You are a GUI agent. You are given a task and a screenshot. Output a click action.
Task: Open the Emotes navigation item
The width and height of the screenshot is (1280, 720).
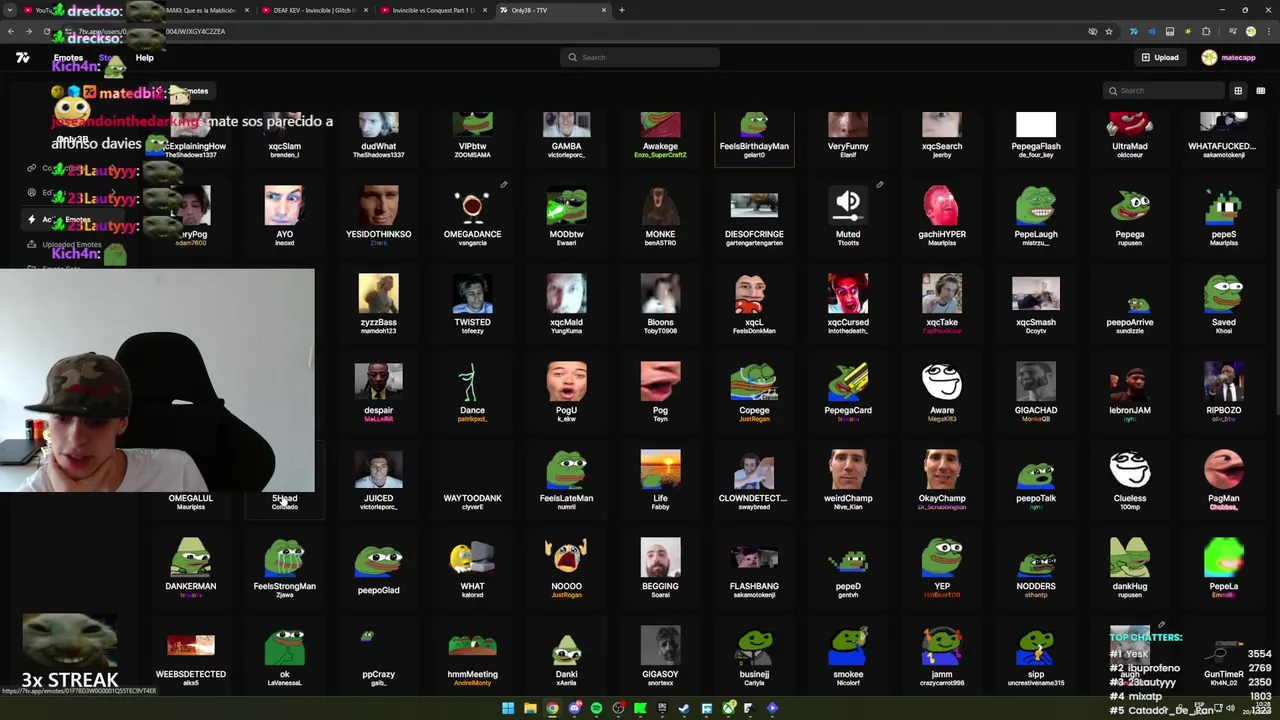(68, 58)
